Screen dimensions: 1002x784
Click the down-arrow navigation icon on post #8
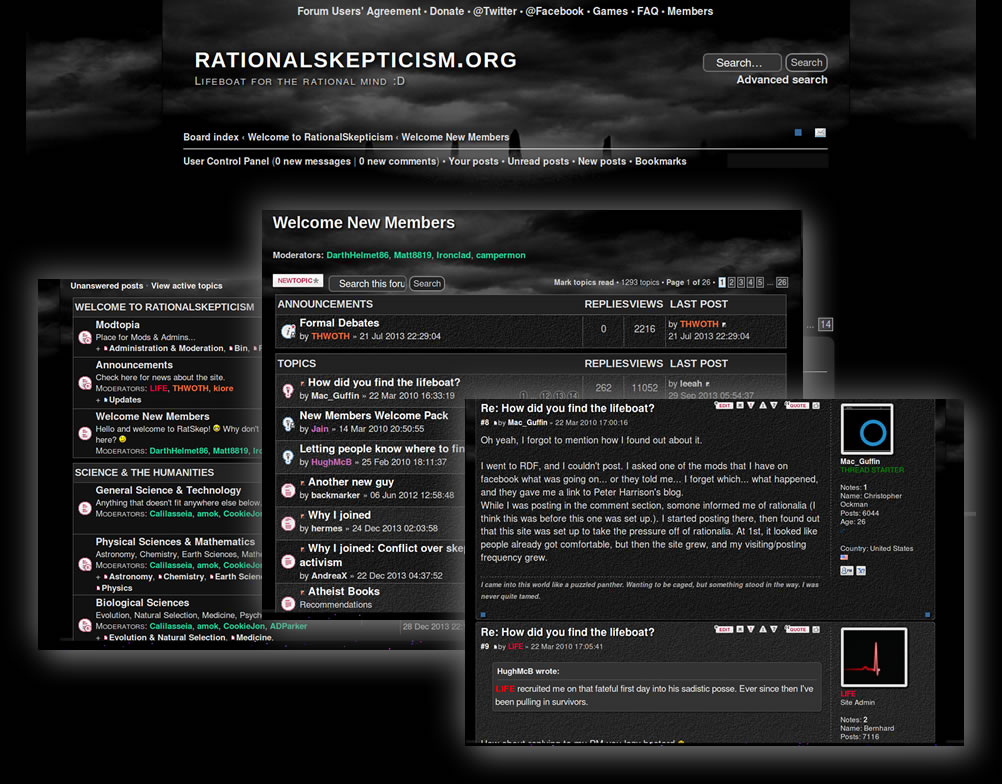coord(775,406)
